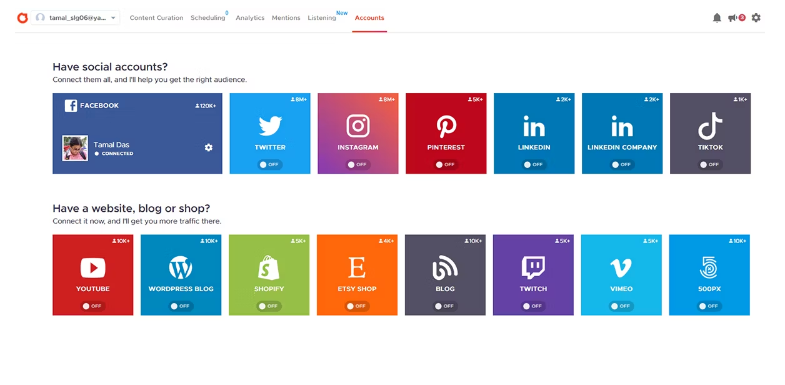Screen dimensions: 785x385
Task: Turn on the Twitter toggle
Action: 270,164
